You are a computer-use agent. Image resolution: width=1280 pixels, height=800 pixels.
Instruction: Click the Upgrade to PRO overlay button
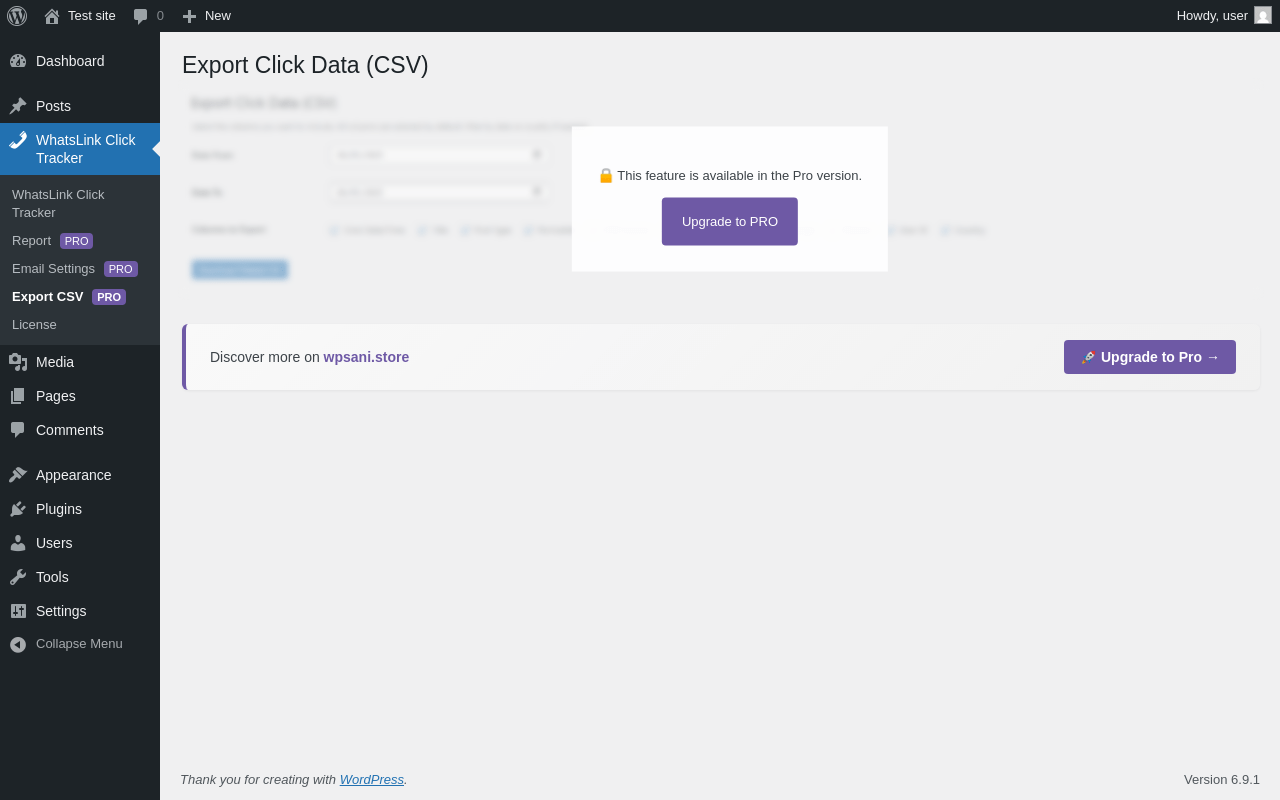(x=730, y=221)
